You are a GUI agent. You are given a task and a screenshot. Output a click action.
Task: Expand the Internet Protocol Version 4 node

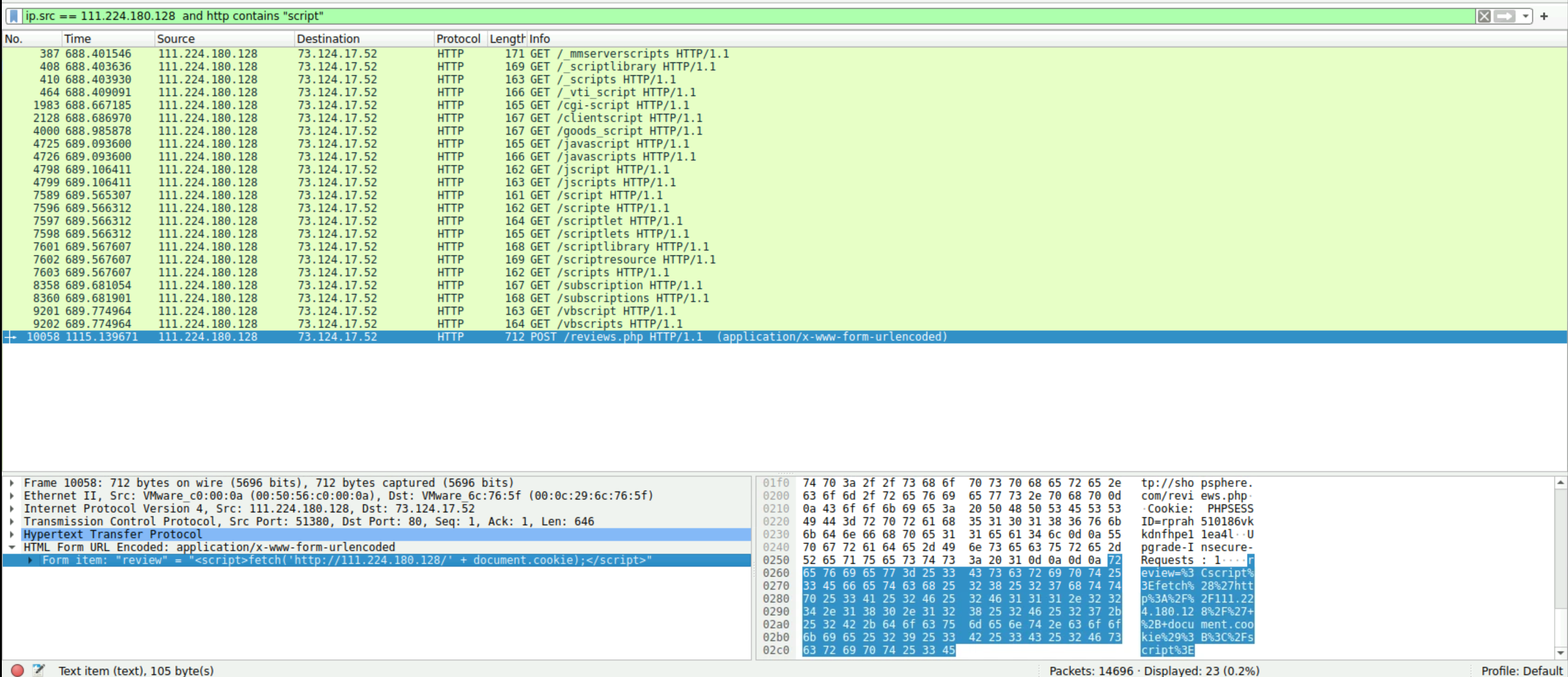pos(12,509)
